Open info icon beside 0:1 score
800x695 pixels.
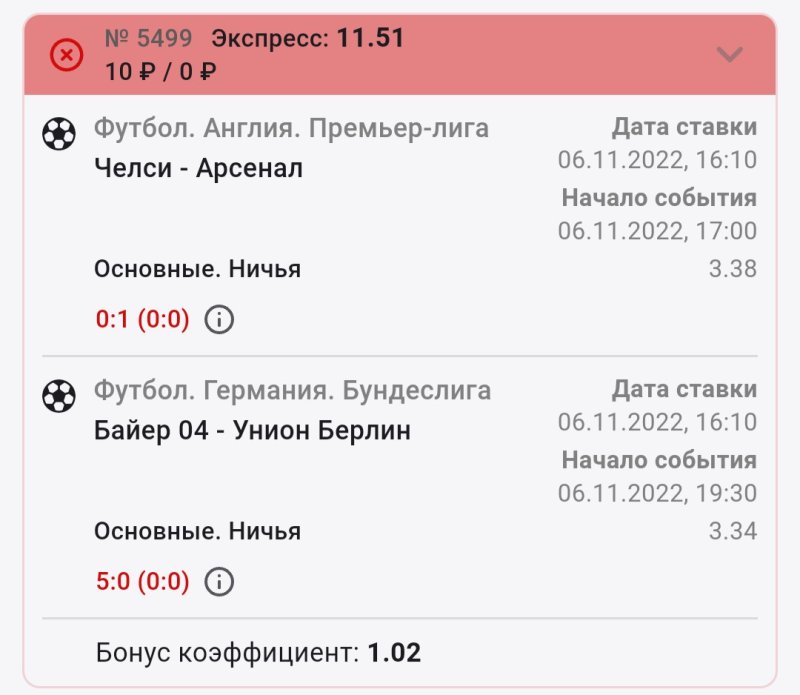(219, 320)
